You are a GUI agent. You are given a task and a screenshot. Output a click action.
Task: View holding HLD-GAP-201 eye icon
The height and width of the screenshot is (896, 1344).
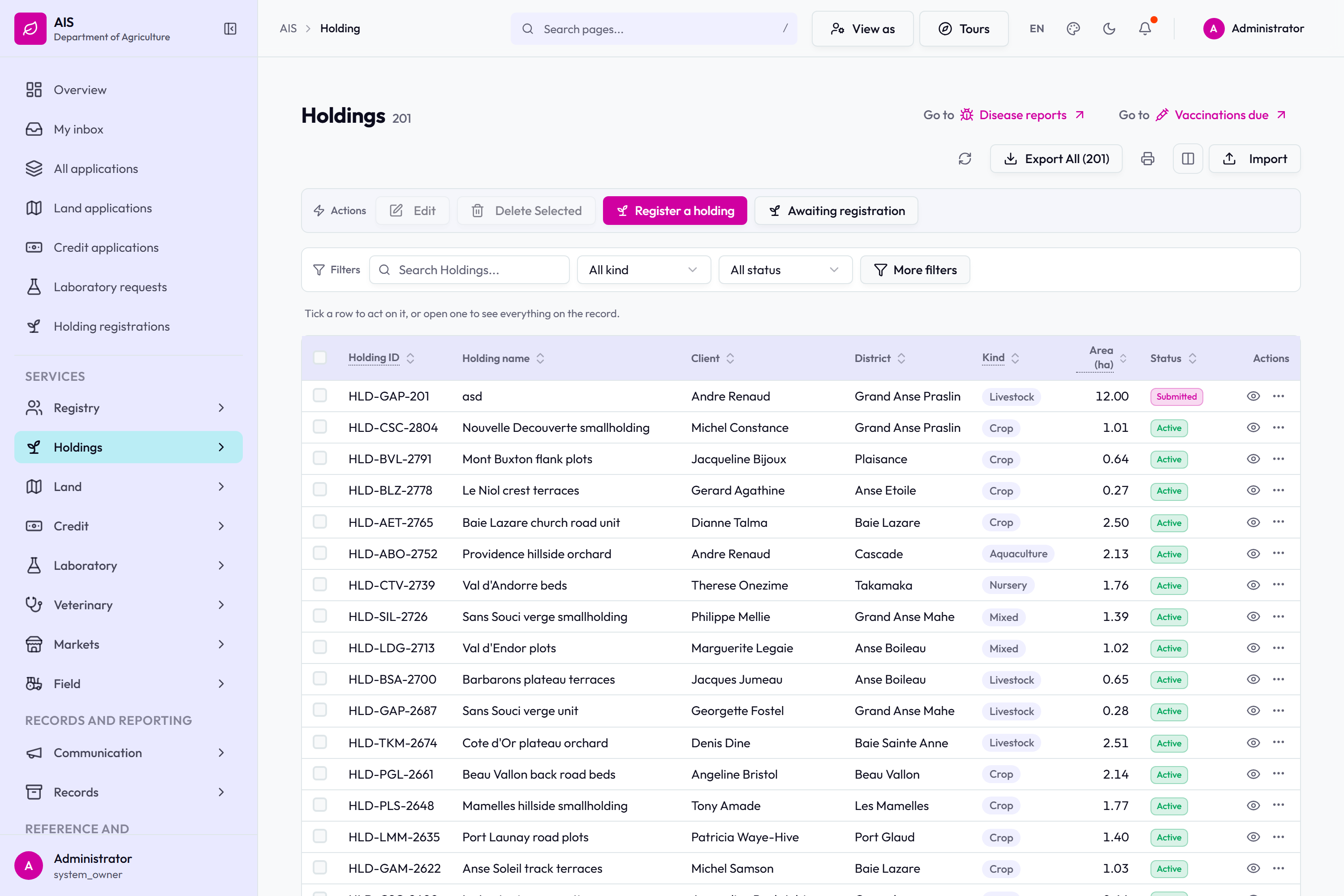coord(1253,396)
